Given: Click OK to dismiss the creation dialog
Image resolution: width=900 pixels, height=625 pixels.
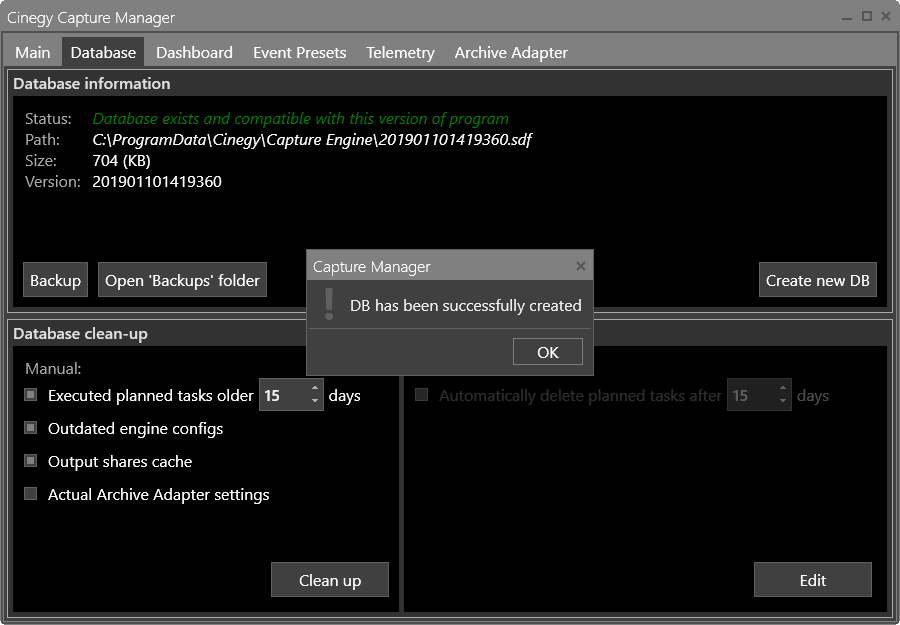Looking at the screenshot, I should coord(547,351).
